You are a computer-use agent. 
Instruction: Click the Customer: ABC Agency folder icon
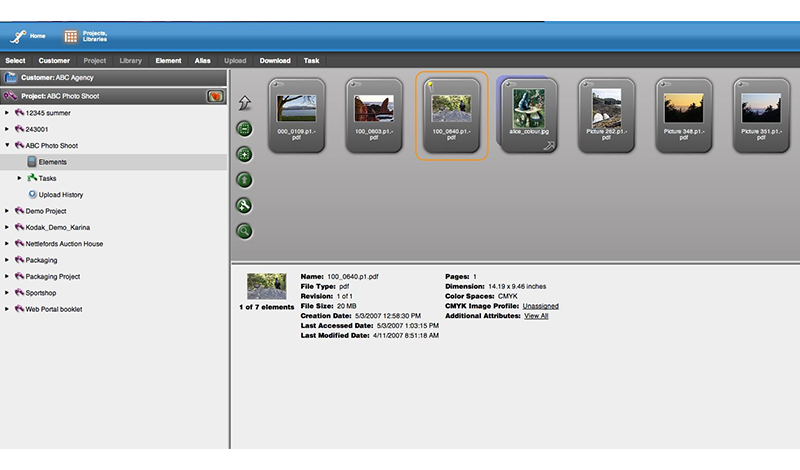coord(10,78)
